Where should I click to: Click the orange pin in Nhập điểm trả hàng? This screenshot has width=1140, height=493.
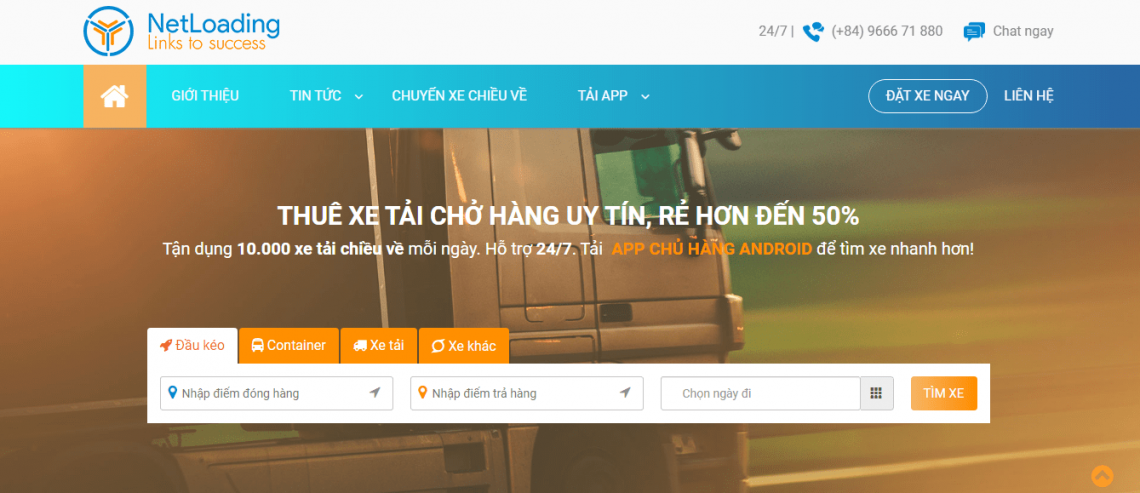pos(422,393)
